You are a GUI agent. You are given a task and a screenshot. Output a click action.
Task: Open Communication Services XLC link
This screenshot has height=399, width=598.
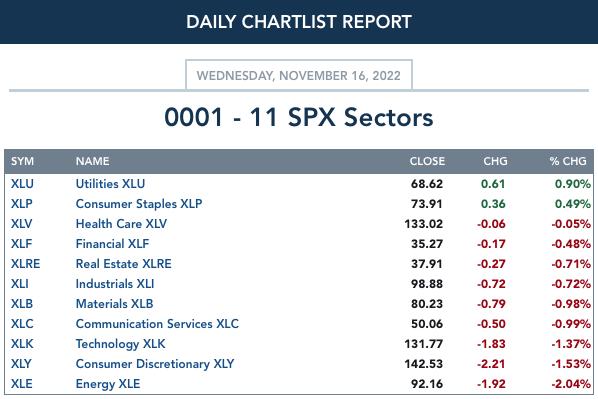tap(157, 324)
